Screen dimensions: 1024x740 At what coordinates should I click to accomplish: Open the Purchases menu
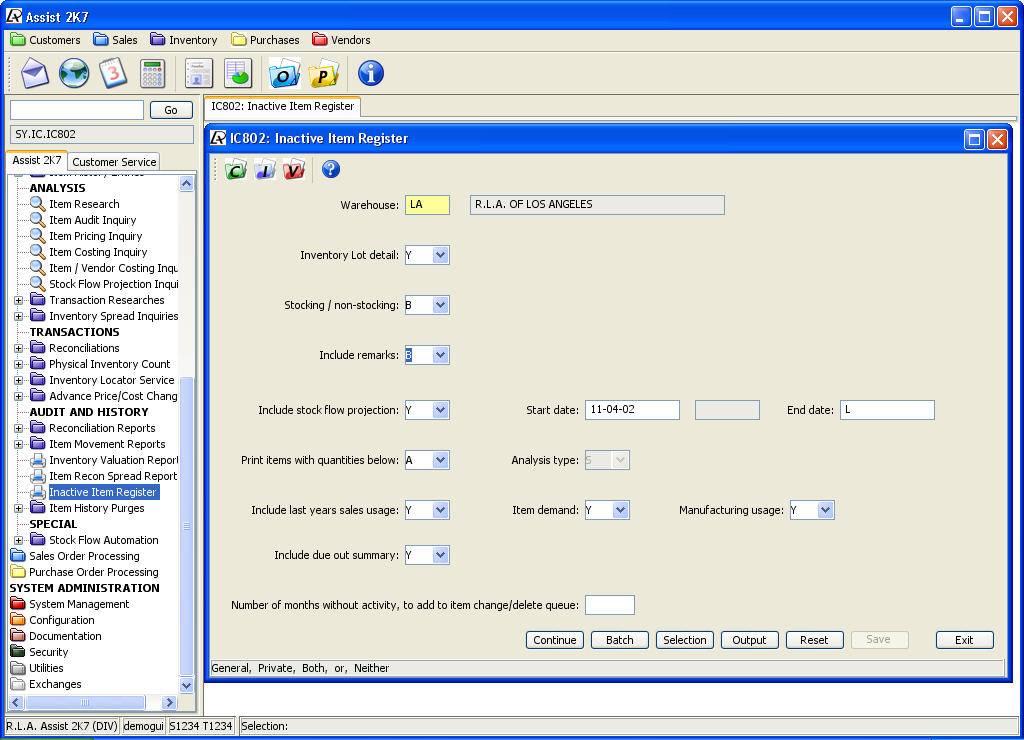pyautogui.click(x=265, y=40)
